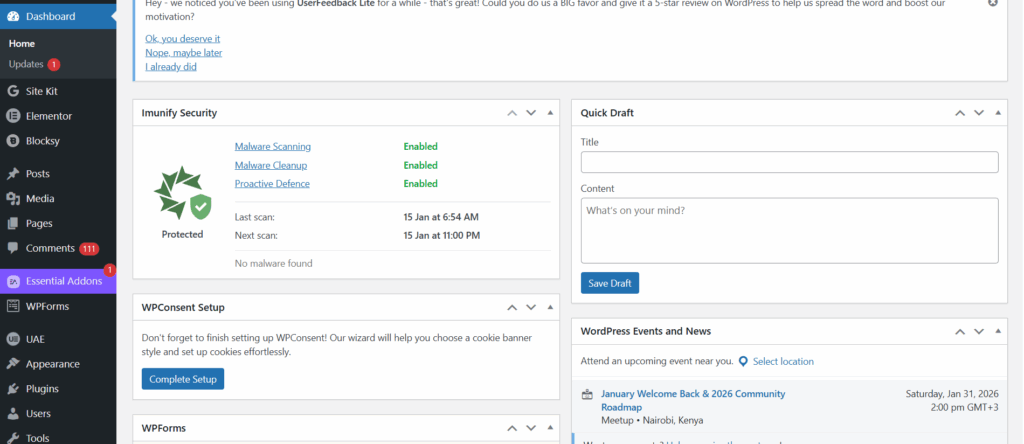This screenshot has width=1024, height=444.
Task: Click the red Updates count badge
Action: (54, 65)
